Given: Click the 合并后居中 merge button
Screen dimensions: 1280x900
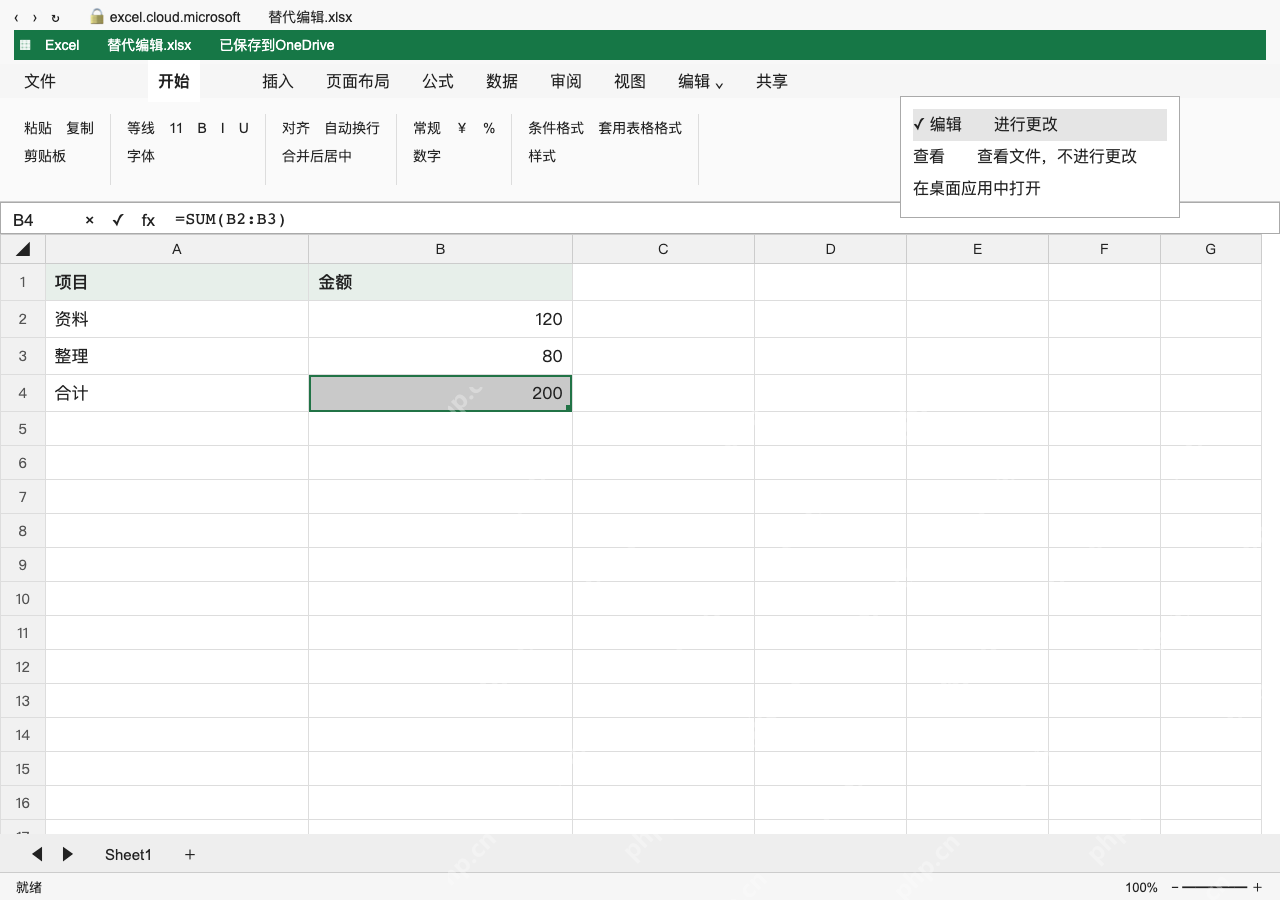Looking at the screenshot, I should click(317, 156).
